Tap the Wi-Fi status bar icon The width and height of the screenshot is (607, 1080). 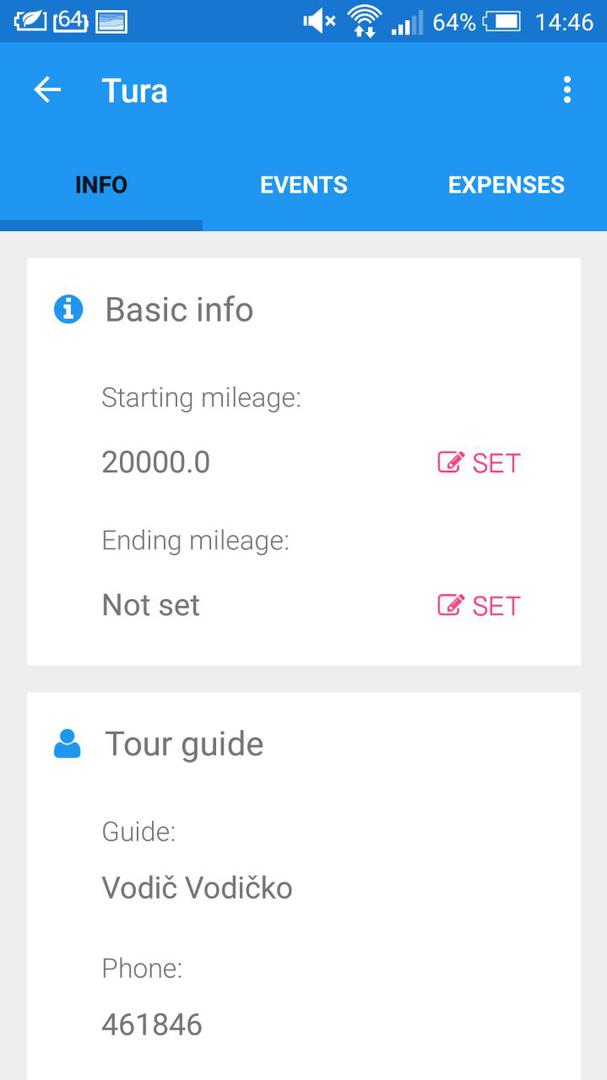[364, 21]
